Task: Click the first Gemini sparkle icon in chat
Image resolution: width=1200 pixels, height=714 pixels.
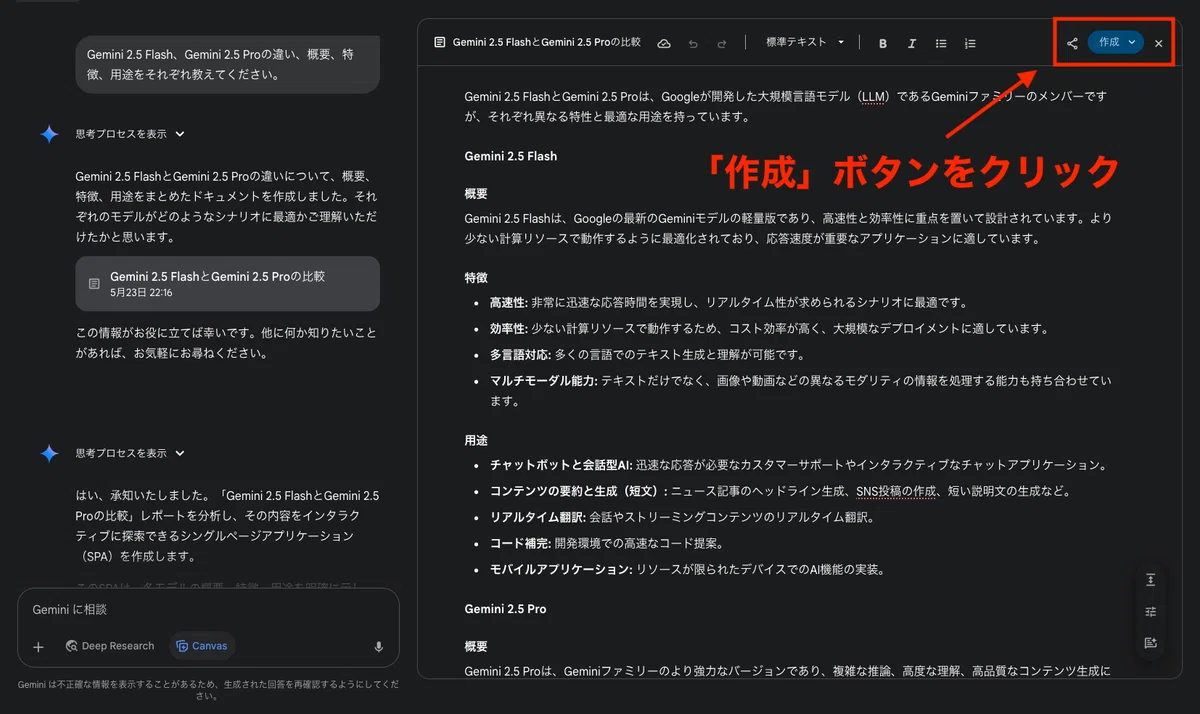Action: [49, 134]
